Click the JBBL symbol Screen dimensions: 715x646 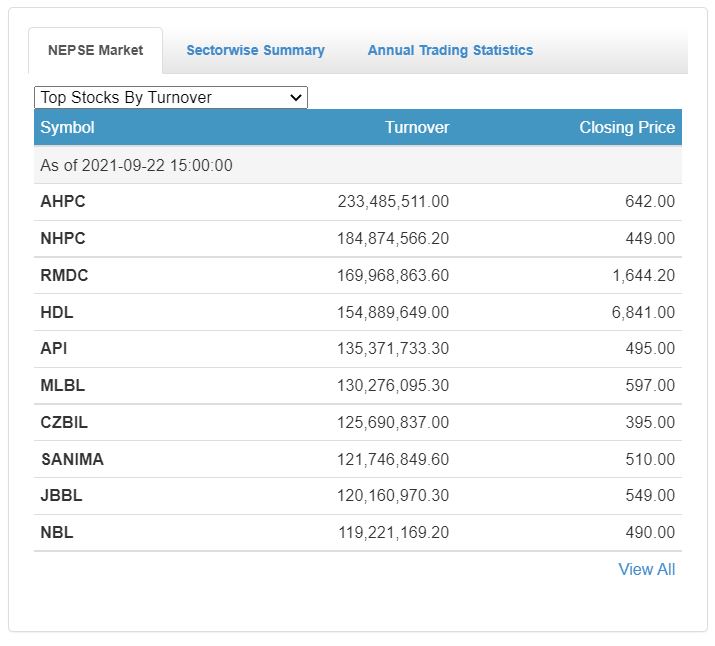click(62, 495)
